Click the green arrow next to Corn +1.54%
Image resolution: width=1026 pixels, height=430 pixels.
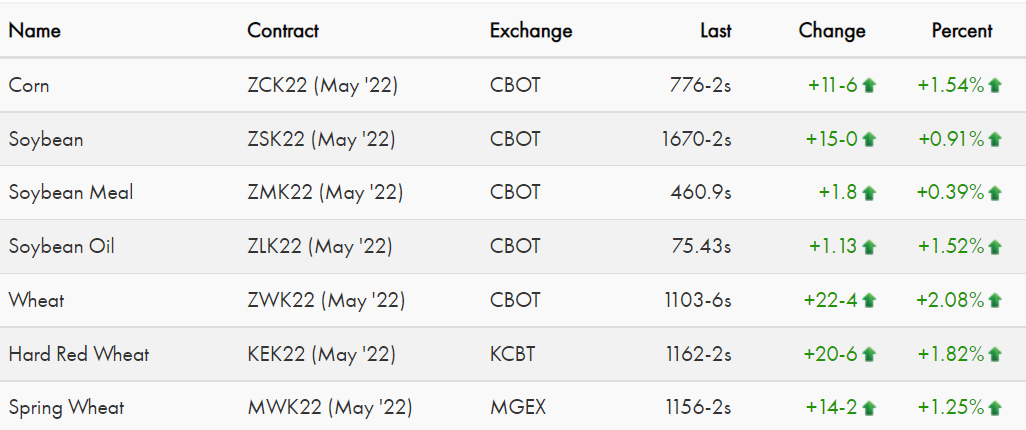tap(995, 86)
